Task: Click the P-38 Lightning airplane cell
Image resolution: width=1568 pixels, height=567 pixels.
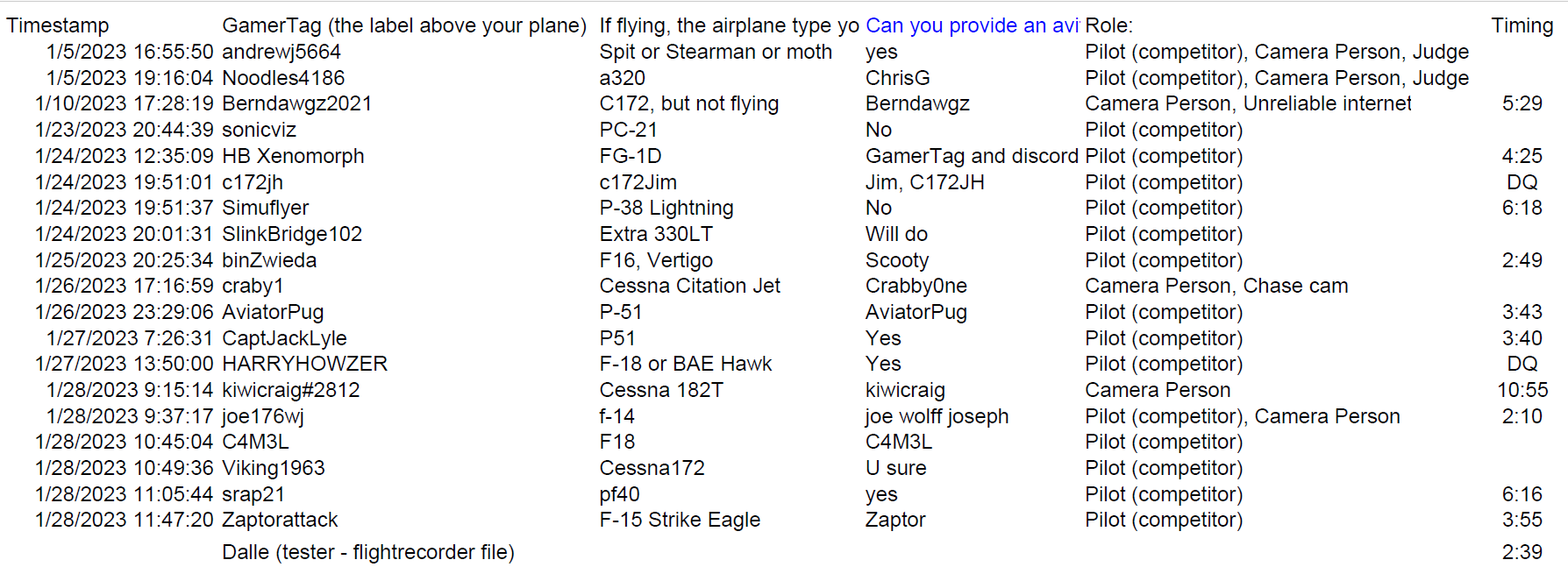Action: (x=666, y=208)
